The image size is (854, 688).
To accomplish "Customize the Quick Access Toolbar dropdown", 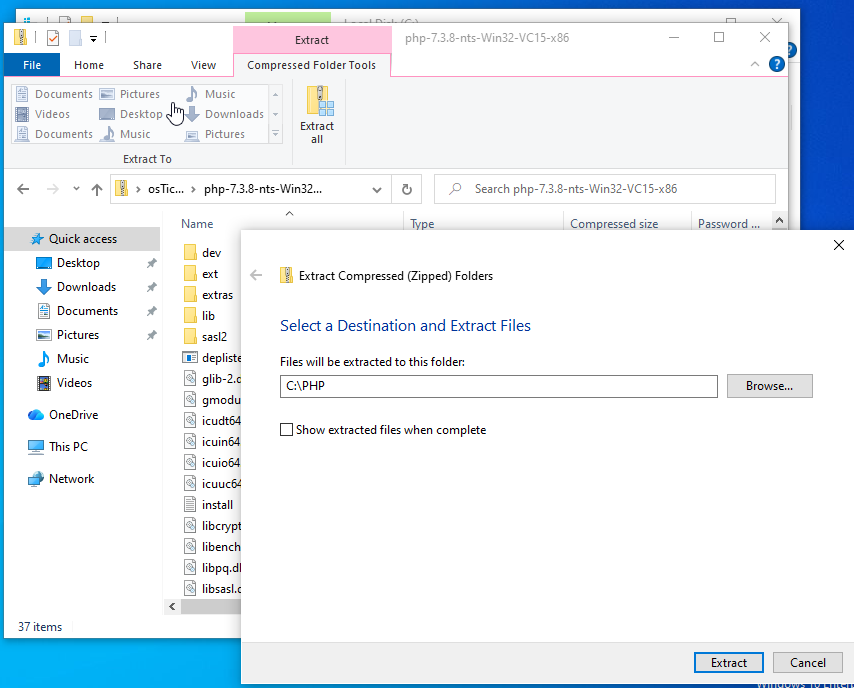I will point(94,39).
